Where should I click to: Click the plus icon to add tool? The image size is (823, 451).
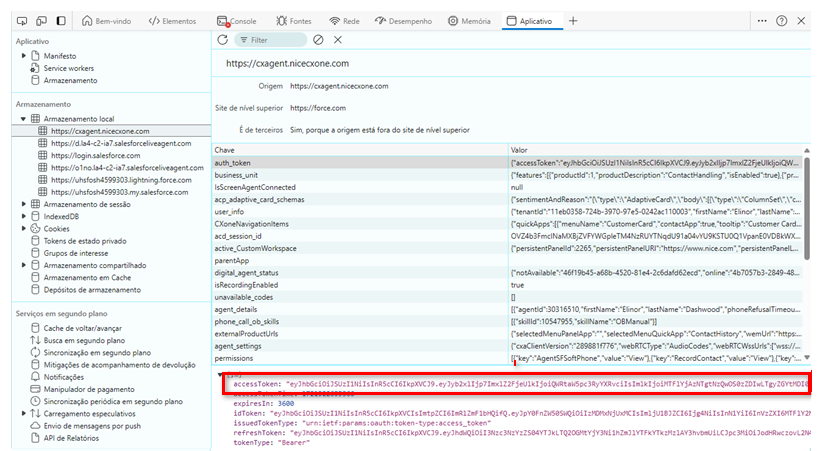pyautogui.click(x=573, y=21)
